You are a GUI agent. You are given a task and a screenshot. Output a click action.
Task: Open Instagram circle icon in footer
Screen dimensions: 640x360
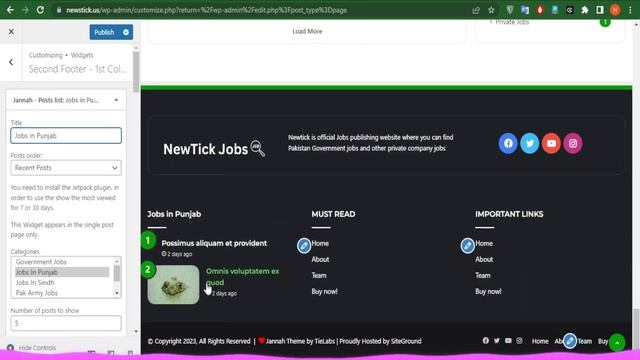[x=573, y=143]
